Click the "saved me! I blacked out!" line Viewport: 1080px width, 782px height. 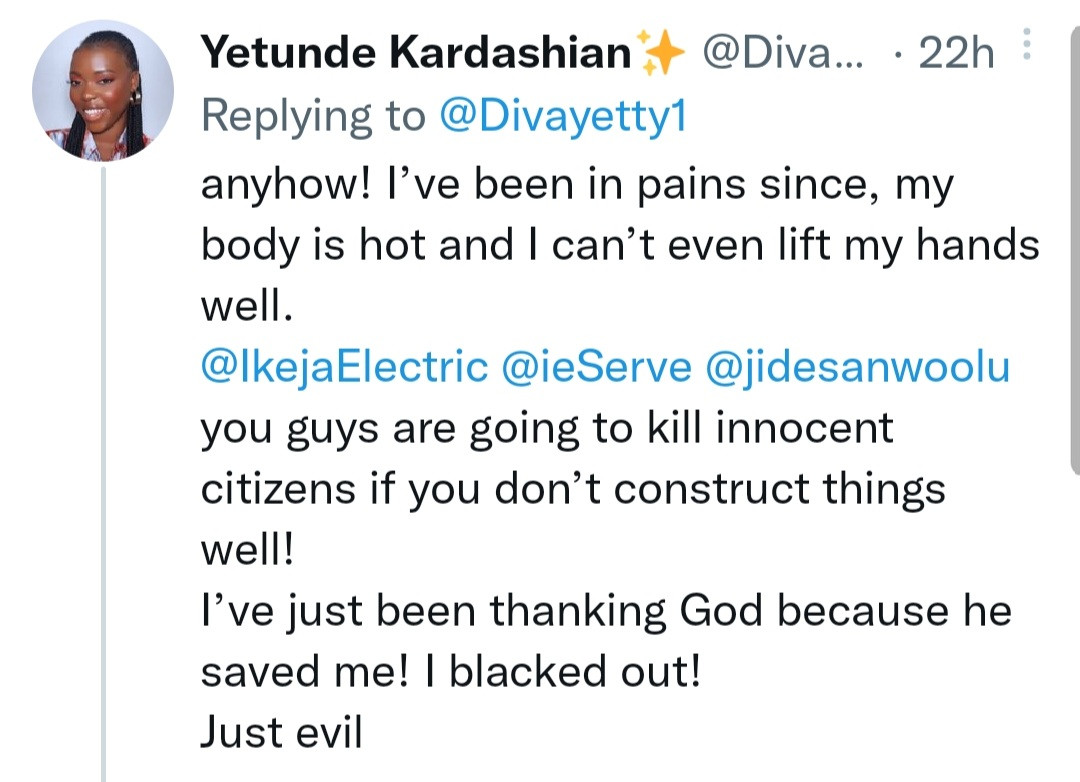450,672
